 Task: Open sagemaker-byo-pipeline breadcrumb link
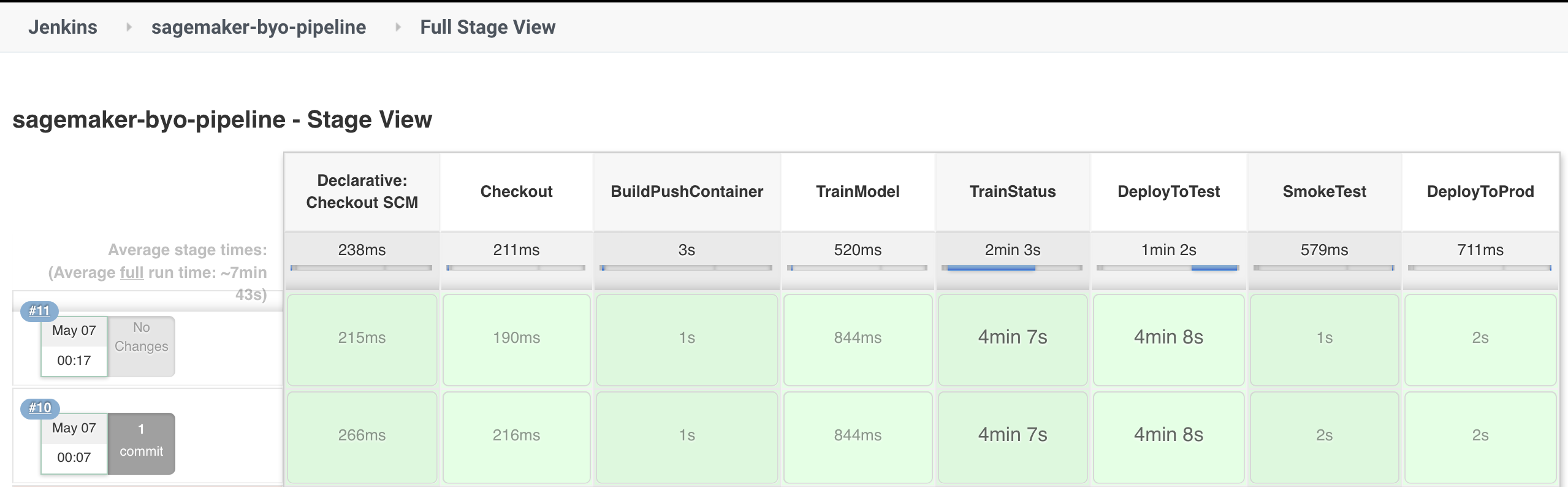click(259, 27)
